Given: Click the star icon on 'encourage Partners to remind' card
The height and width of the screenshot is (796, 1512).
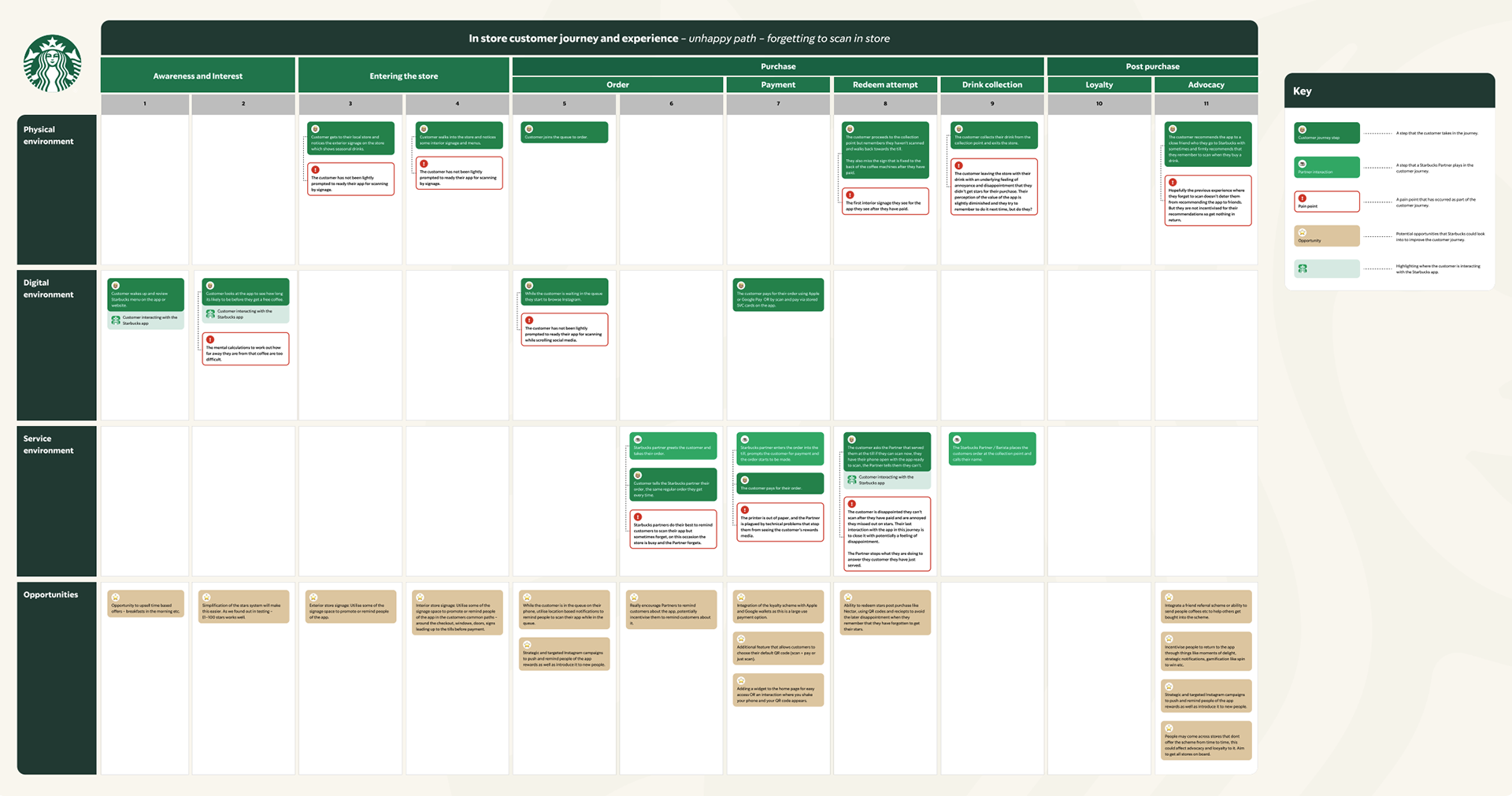Looking at the screenshot, I should tap(634, 598).
